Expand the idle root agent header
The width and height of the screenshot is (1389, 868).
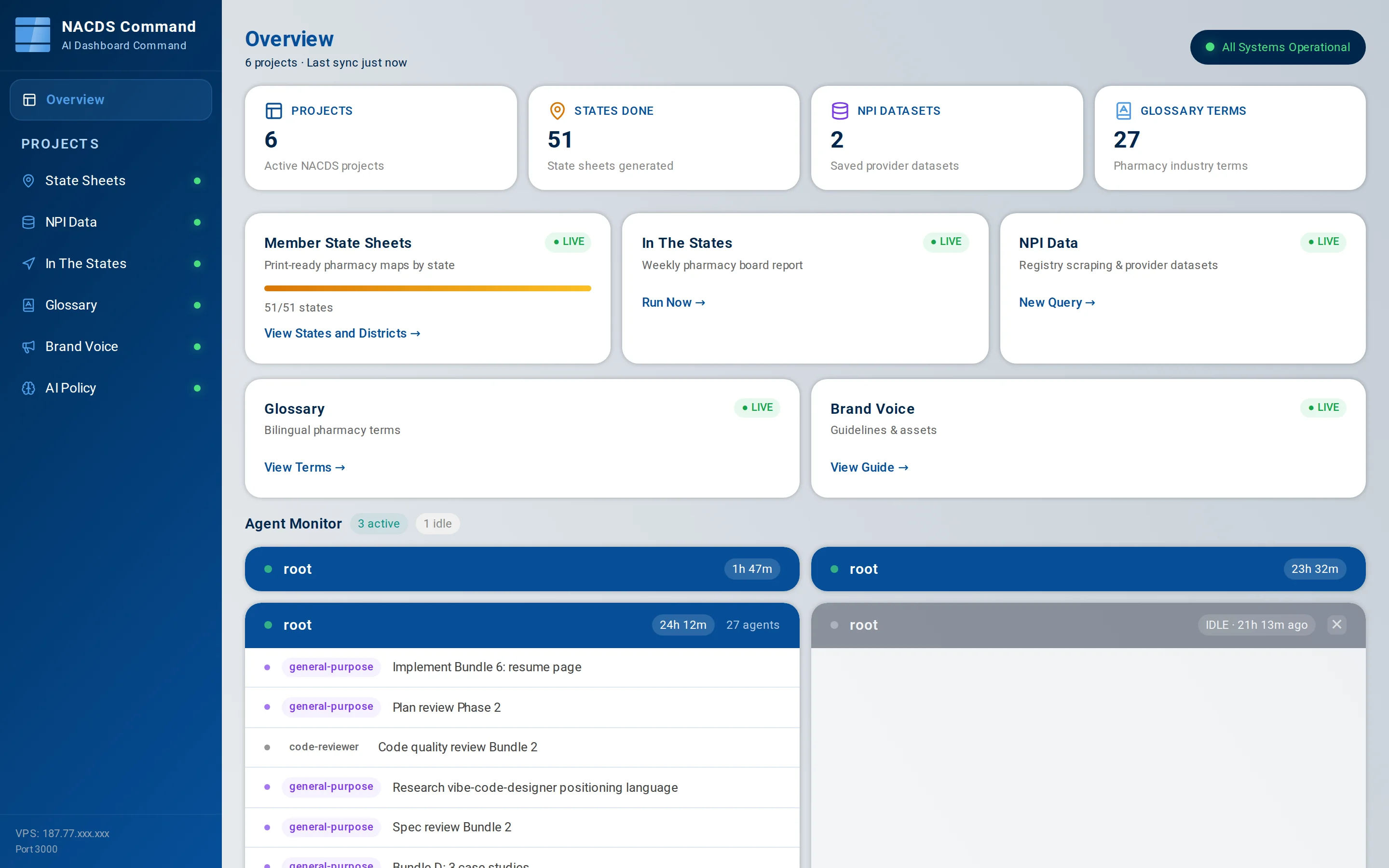point(1088,625)
